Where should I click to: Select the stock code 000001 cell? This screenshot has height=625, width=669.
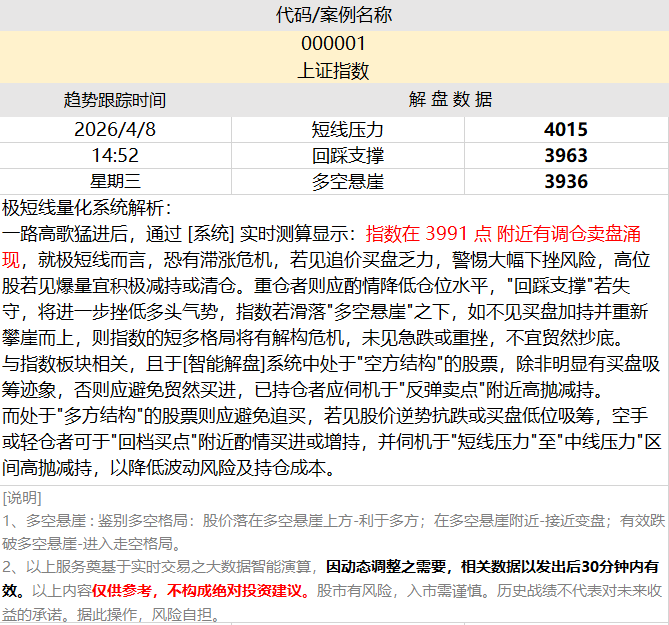click(334, 44)
